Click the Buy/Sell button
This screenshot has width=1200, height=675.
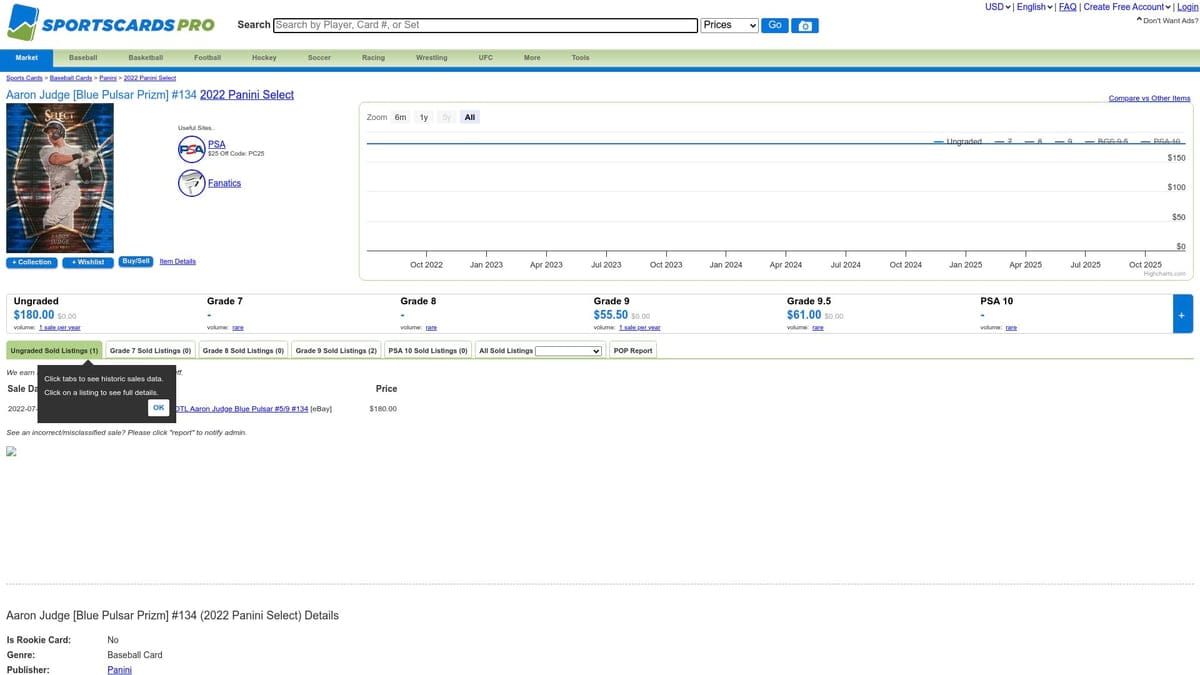coord(135,261)
